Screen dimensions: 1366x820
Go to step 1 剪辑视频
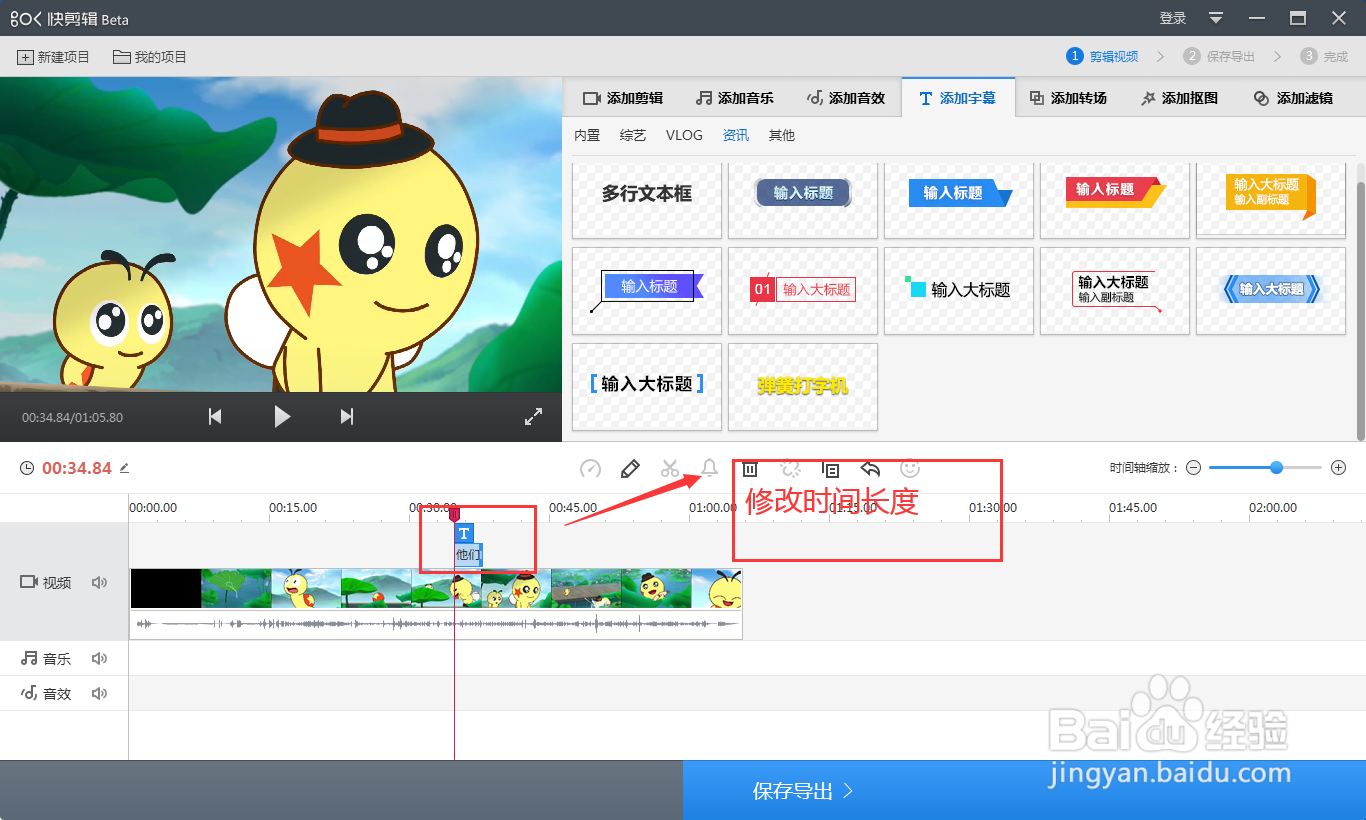(1102, 56)
